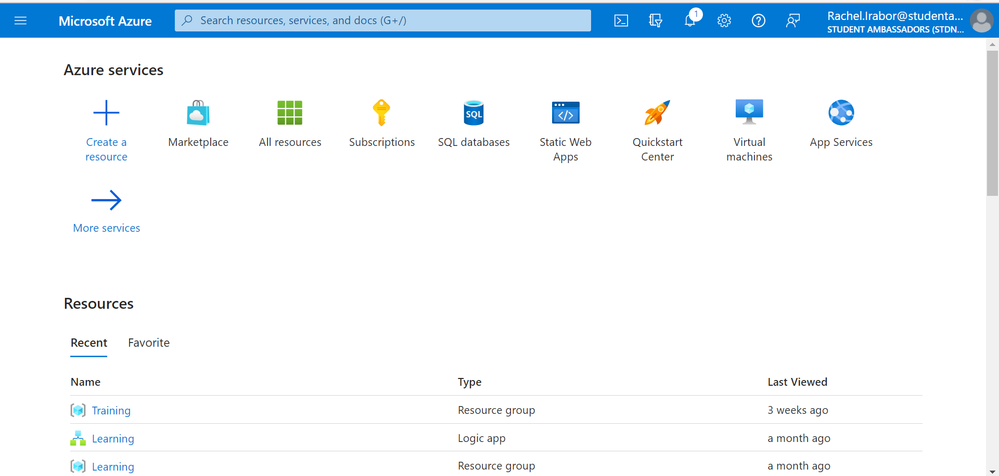Open Subscriptions key icon
The height and width of the screenshot is (476, 999).
pos(382,113)
